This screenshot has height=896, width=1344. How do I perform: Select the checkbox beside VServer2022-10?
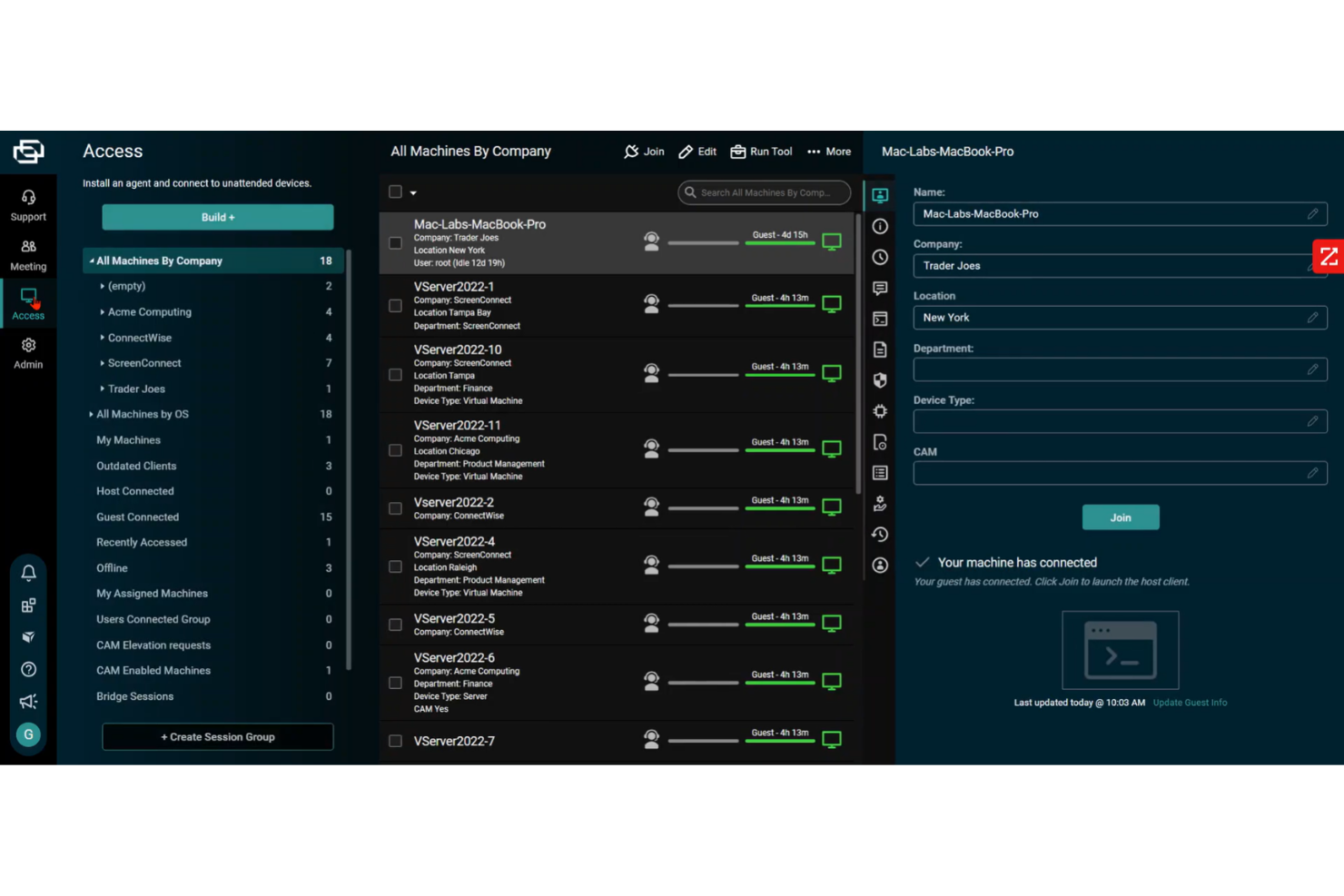pos(395,374)
